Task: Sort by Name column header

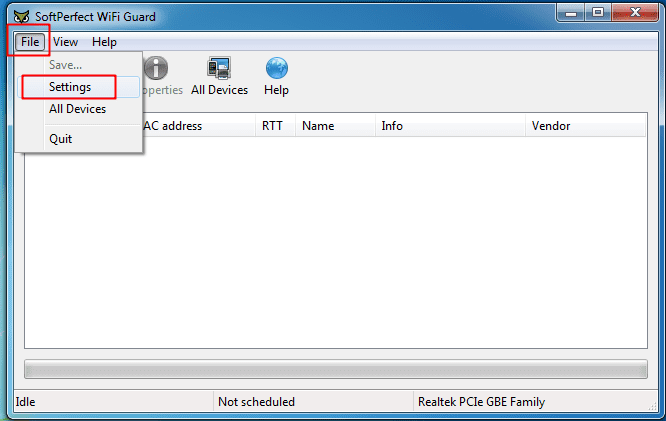Action: tap(335, 126)
